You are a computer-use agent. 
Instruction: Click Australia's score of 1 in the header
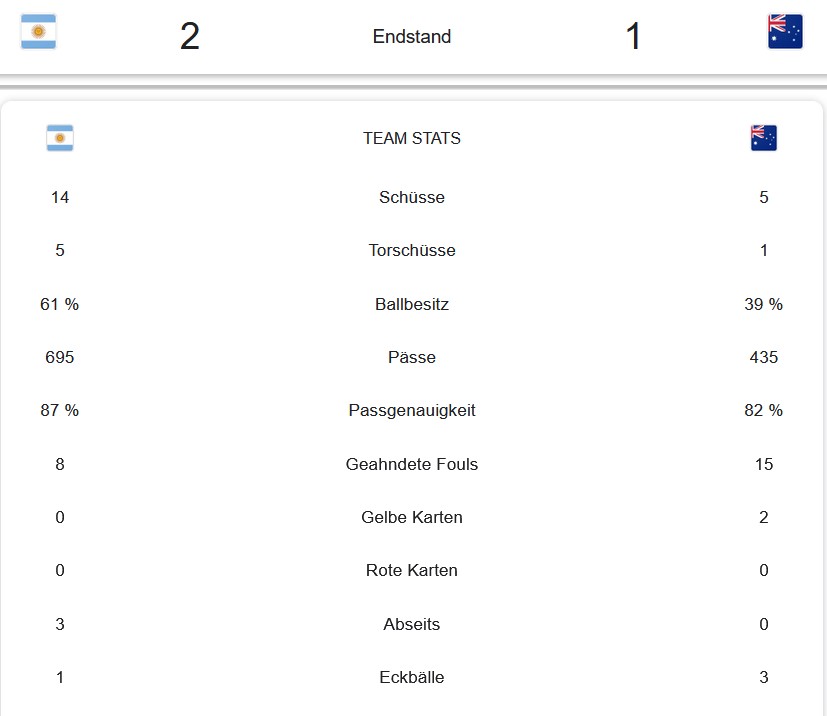click(633, 36)
